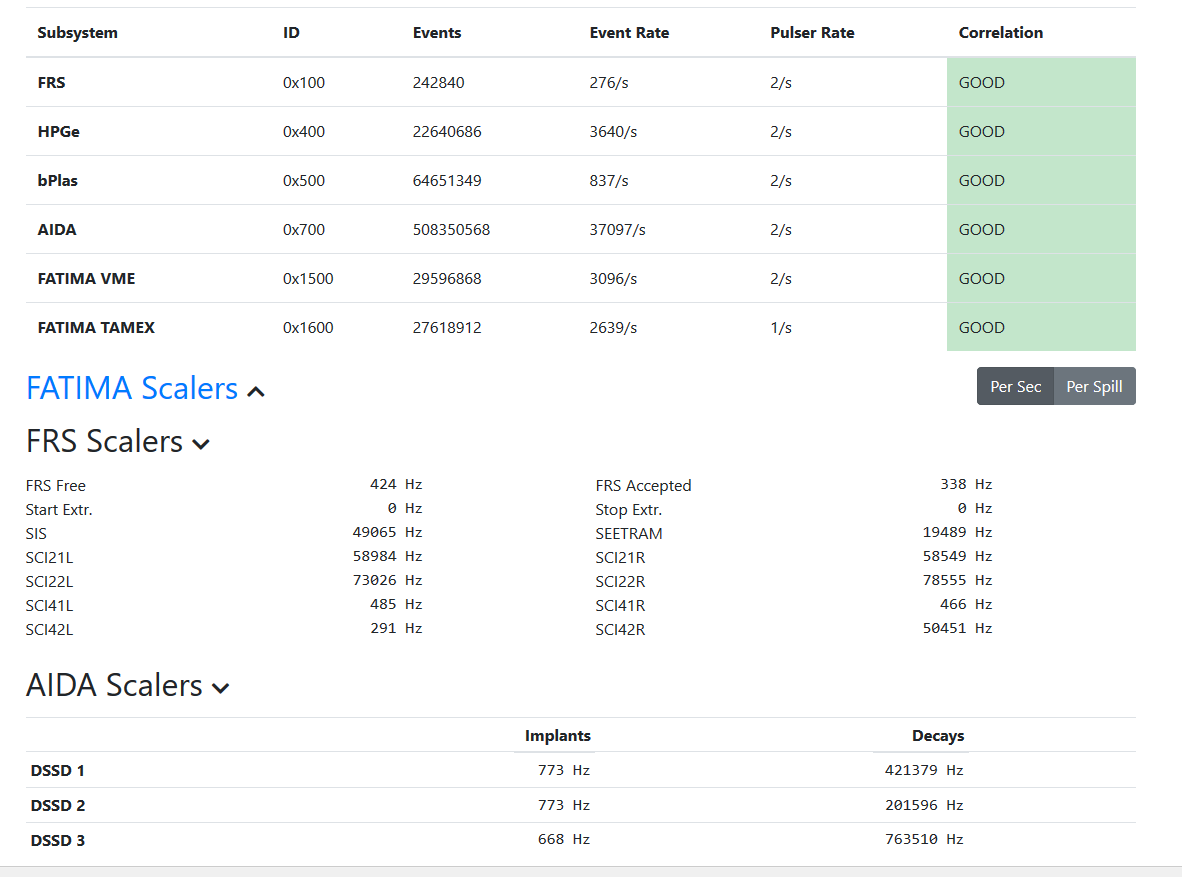Click the SCI22R label
This screenshot has width=1182, height=877.
coord(620,581)
